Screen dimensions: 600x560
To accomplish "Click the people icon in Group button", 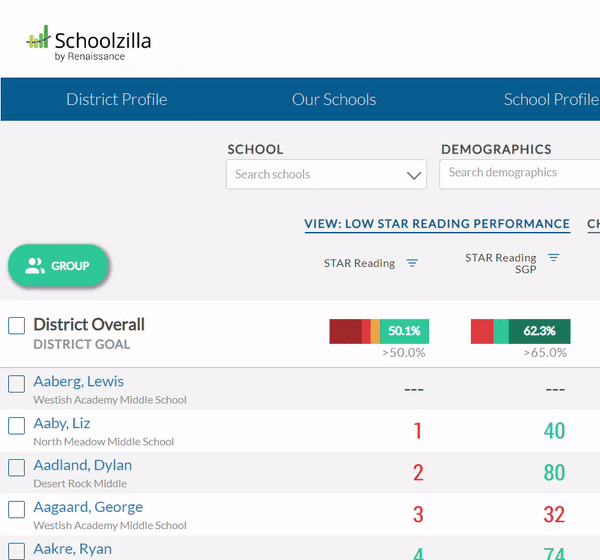I will pyautogui.click(x=35, y=266).
